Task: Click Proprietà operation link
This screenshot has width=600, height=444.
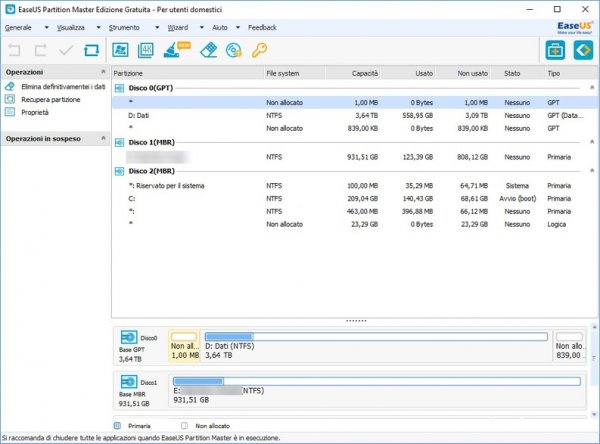Action: pyautogui.click(x=35, y=113)
